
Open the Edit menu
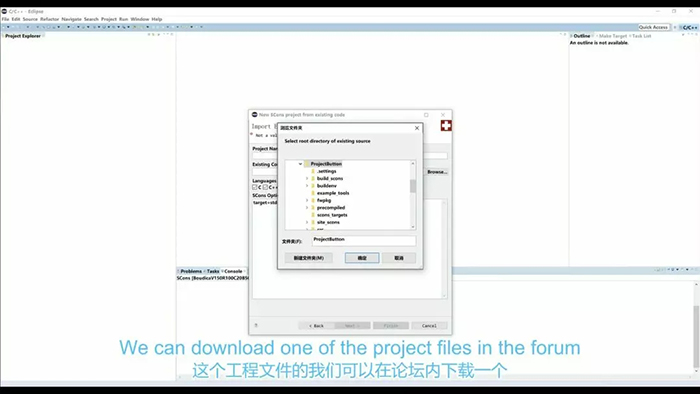[x=16, y=19]
